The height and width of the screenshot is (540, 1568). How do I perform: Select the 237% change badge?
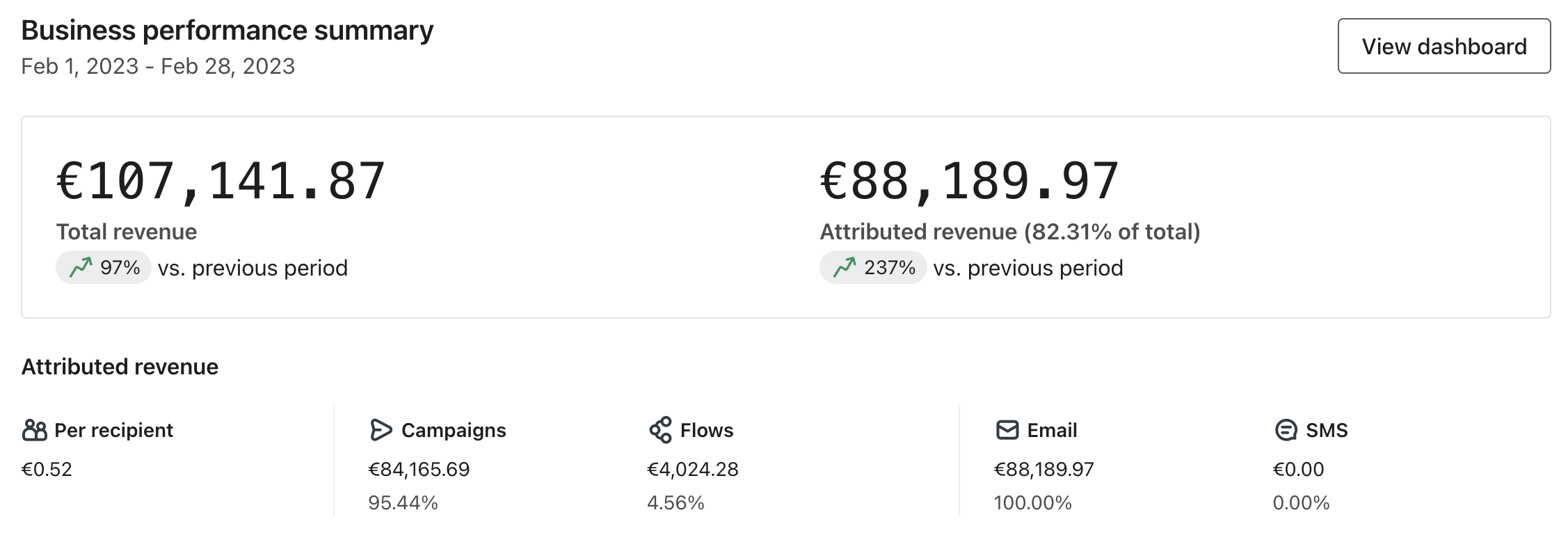pos(874,267)
